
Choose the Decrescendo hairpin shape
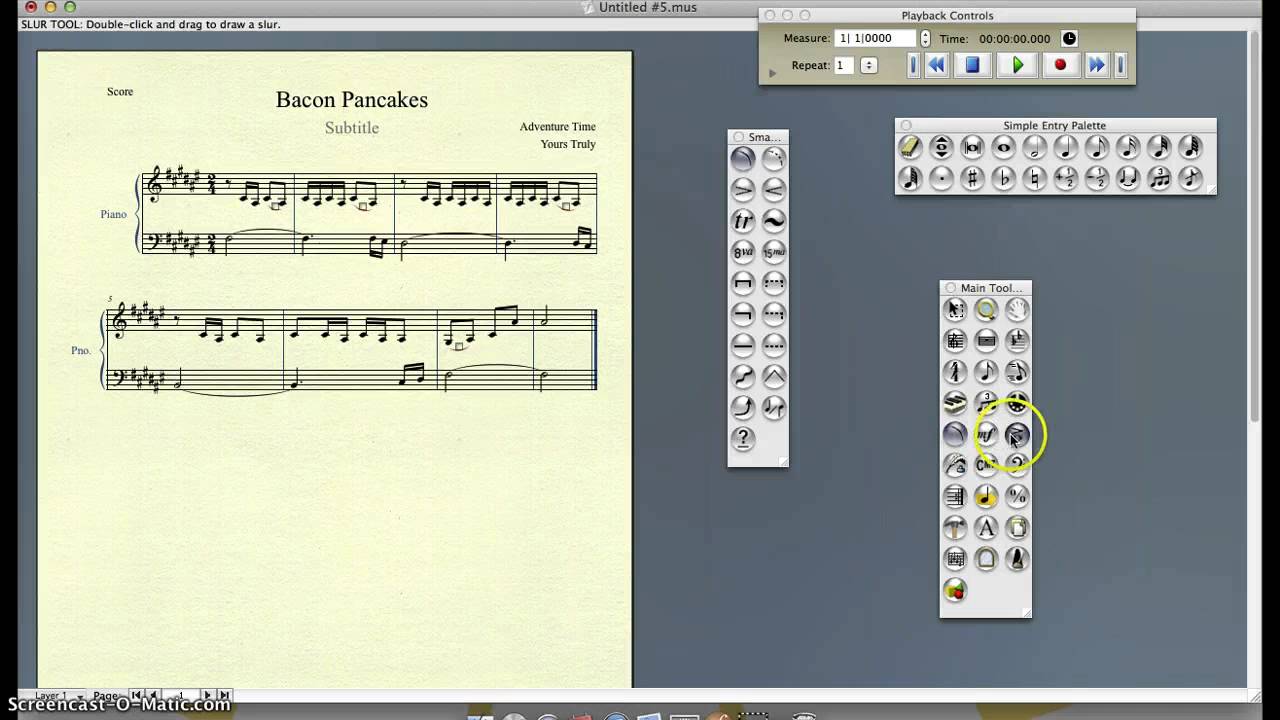(743, 189)
